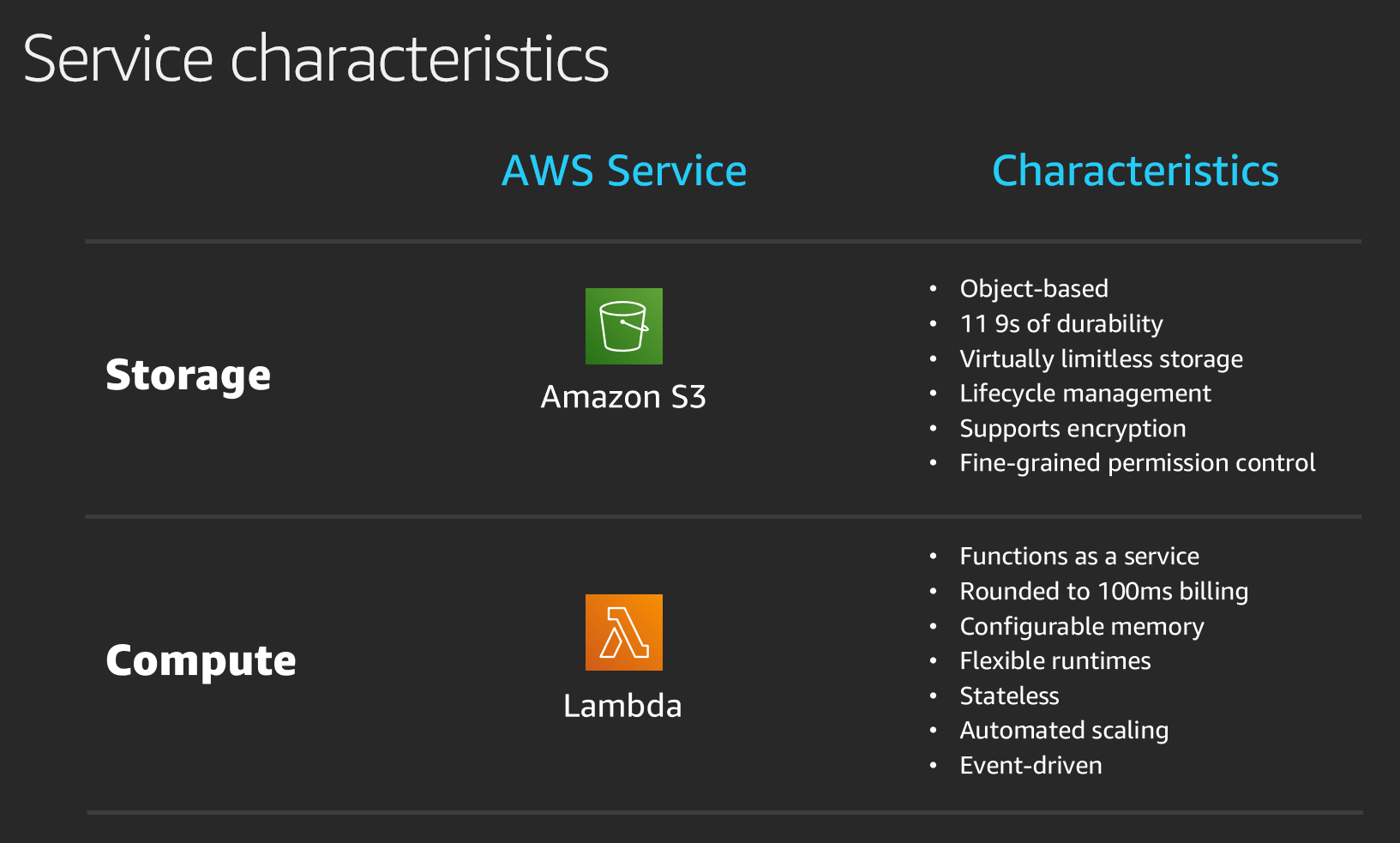Click the 11 9s of durability bullet
The image size is (1400, 843).
pos(1061,323)
